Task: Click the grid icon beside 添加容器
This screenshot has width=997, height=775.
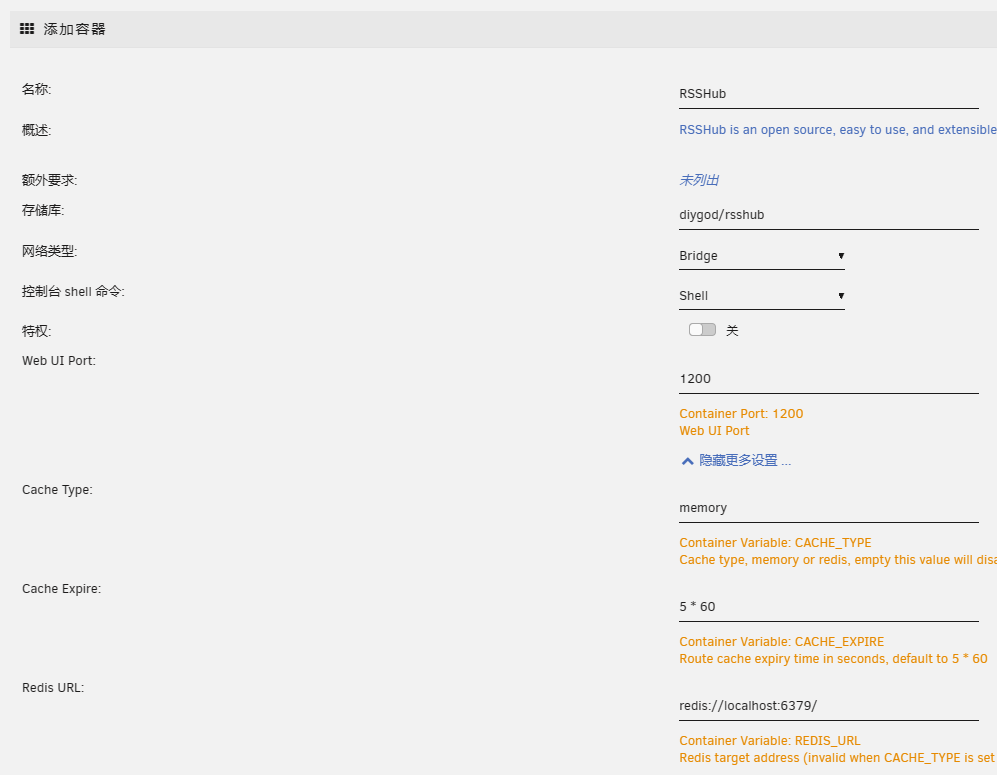Action: point(27,29)
